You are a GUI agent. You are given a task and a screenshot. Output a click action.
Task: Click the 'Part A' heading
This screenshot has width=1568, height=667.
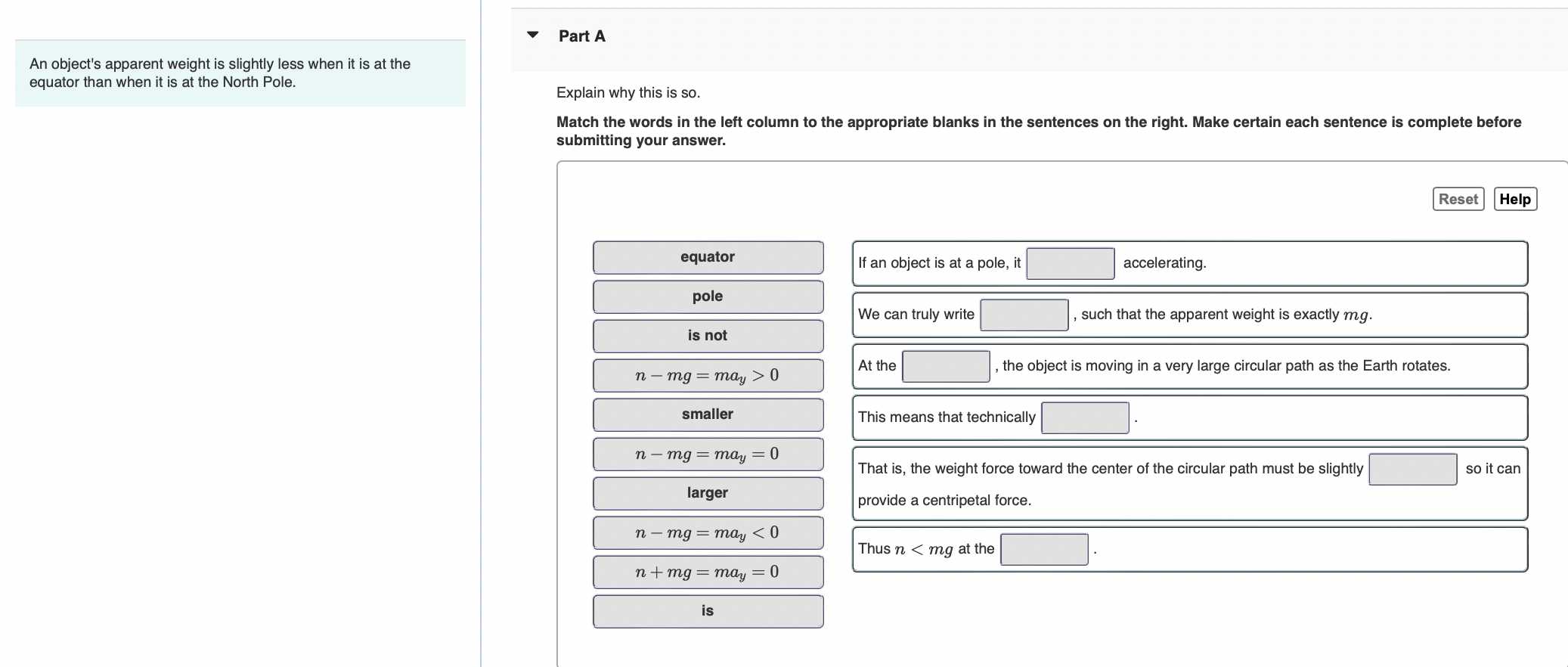[582, 36]
